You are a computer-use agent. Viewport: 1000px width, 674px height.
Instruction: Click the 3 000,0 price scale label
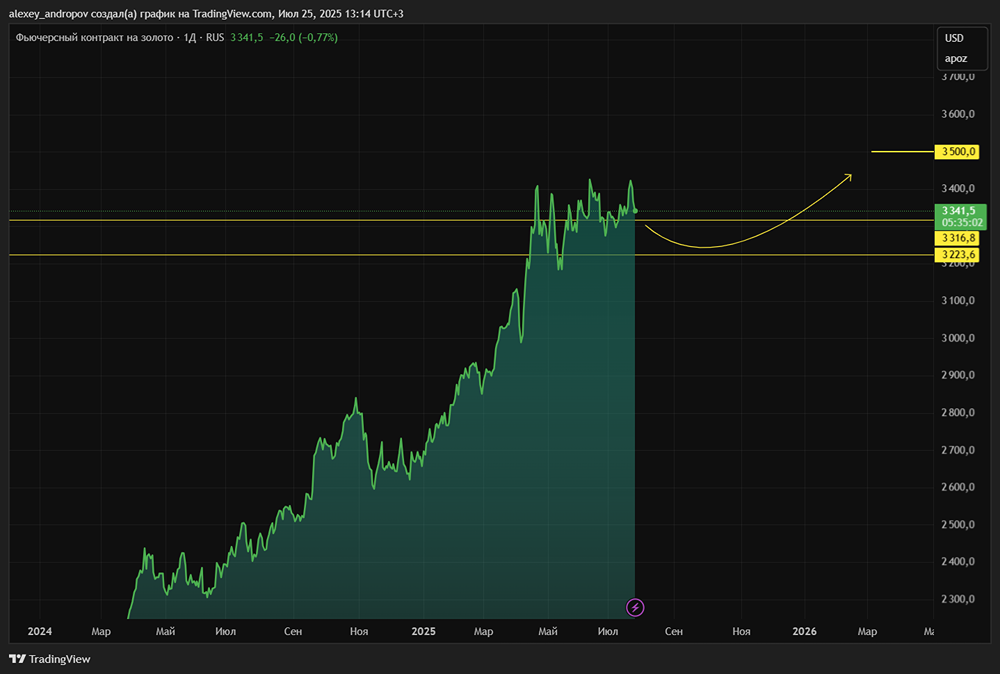[x=958, y=338]
